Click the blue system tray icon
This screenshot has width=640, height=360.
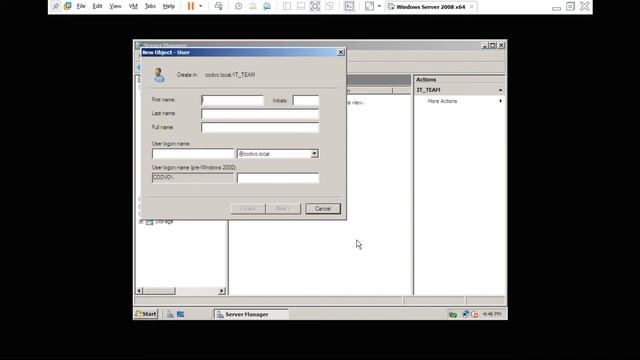465,314
